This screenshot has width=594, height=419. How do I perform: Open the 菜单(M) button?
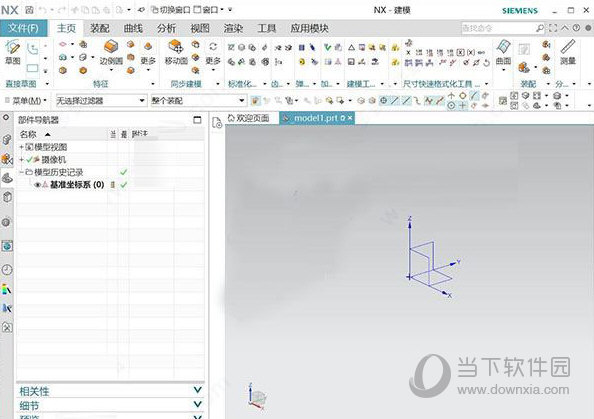pyautogui.click(x=25, y=101)
